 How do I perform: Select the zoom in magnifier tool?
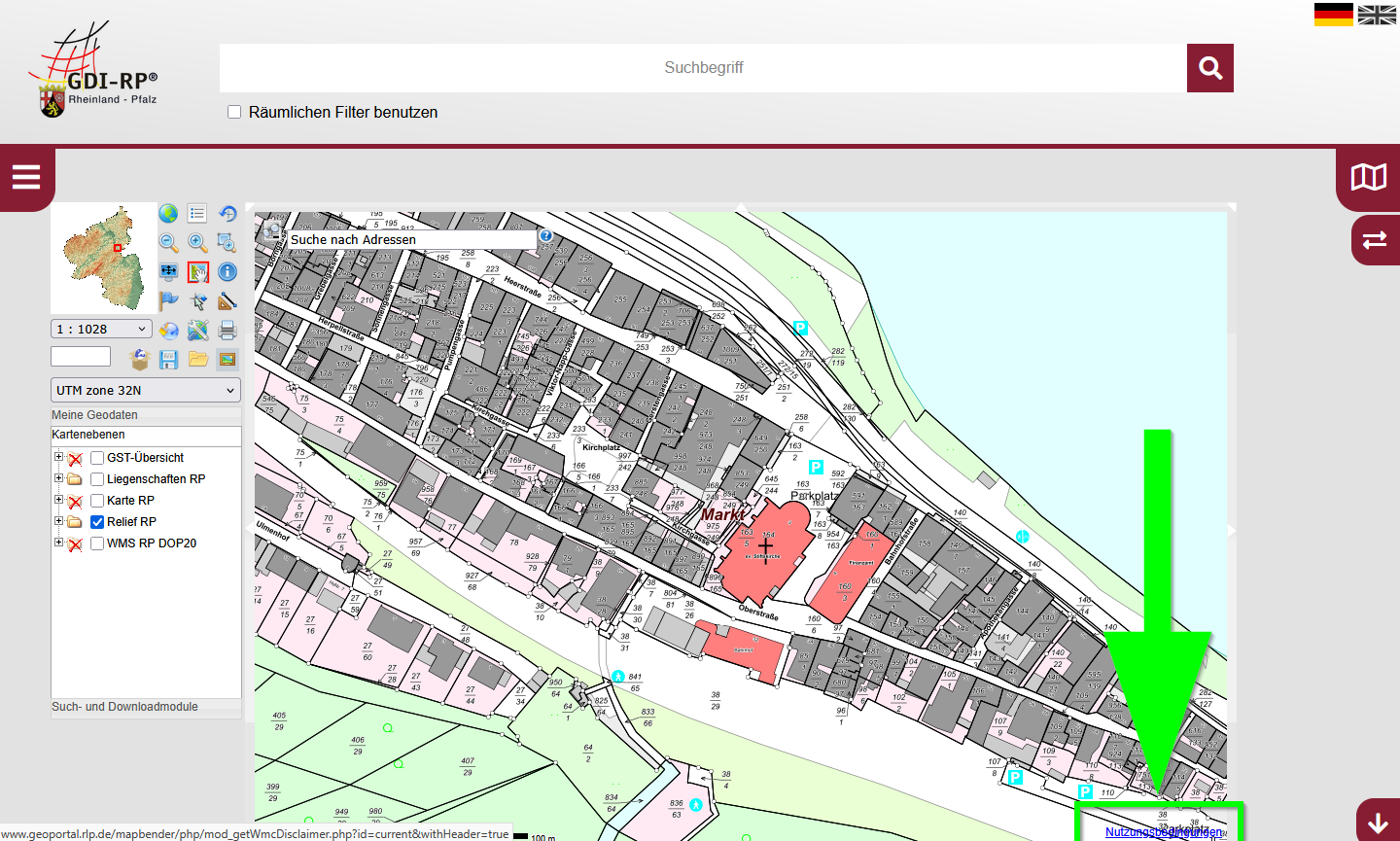197,243
